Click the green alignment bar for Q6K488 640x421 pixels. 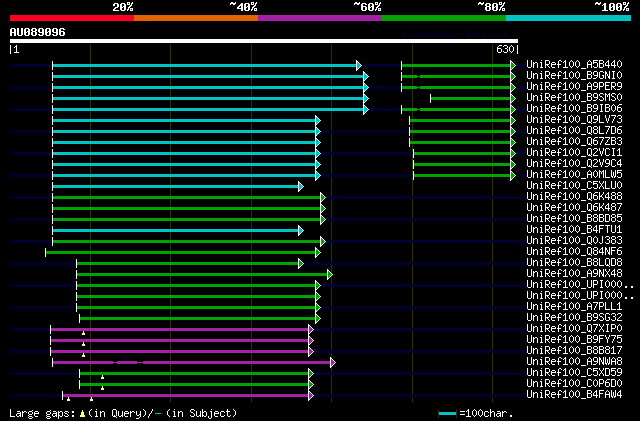point(189,198)
